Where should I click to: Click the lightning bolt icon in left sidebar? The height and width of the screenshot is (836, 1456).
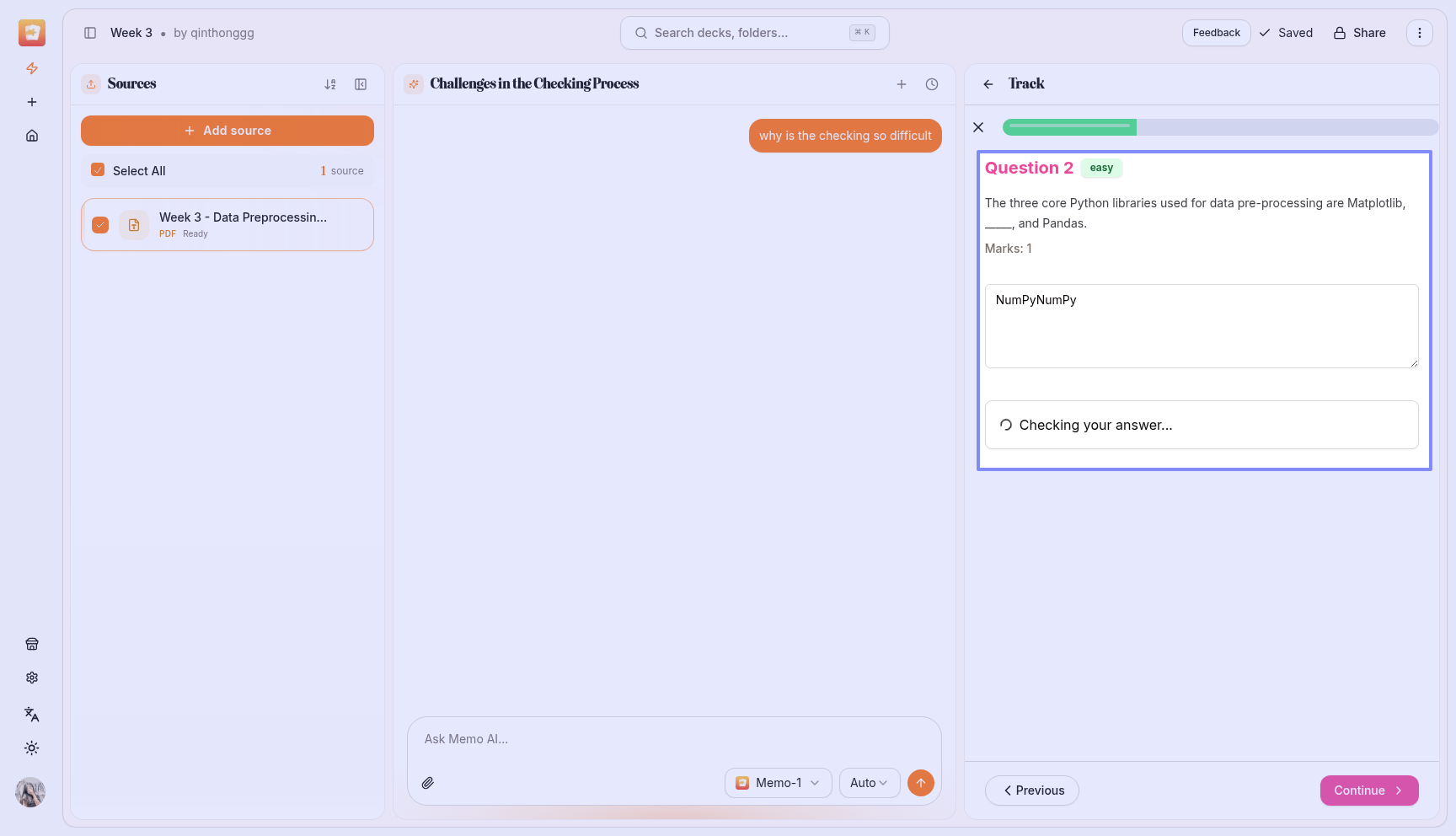point(32,68)
